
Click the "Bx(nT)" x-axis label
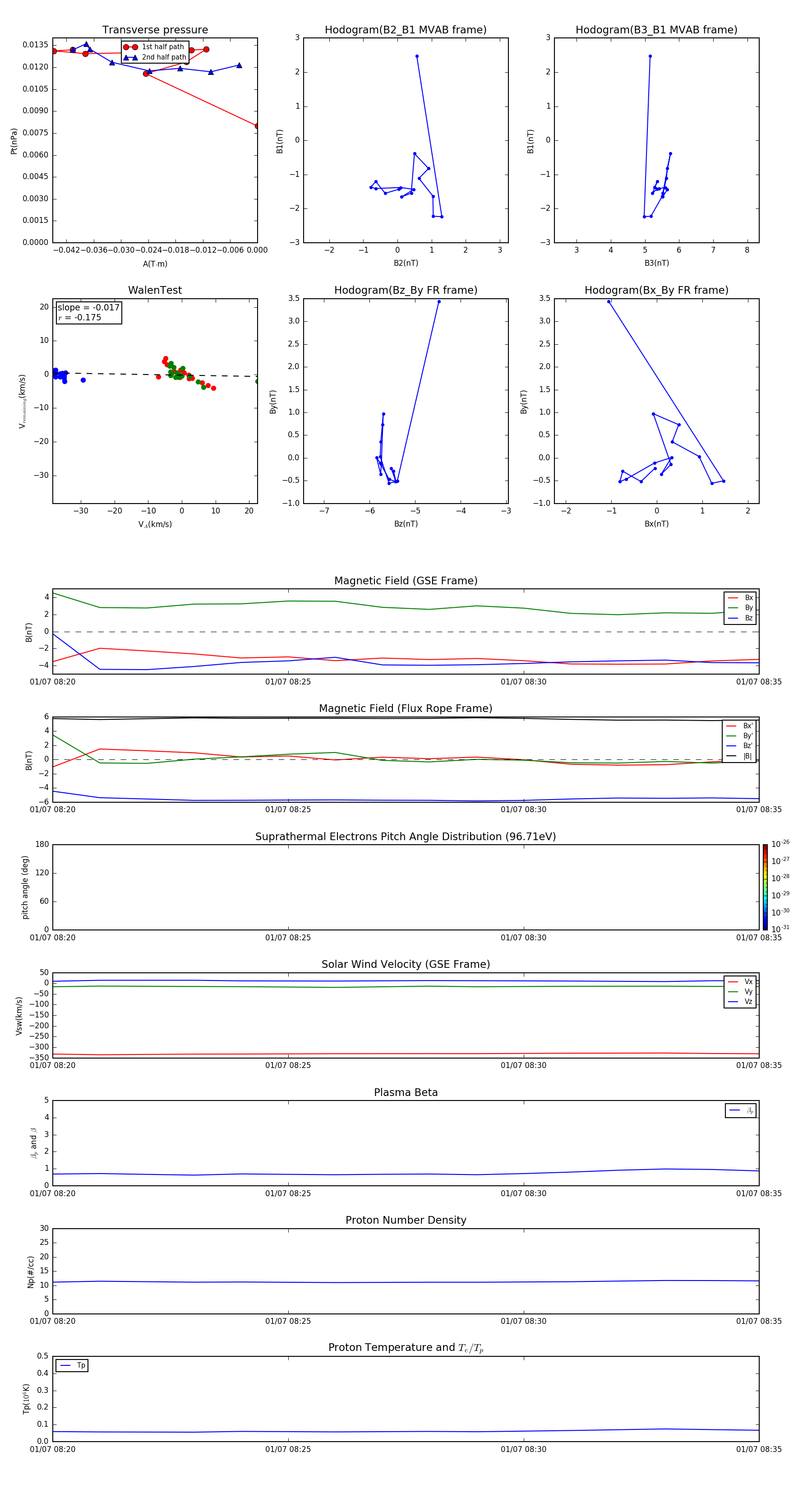tap(656, 524)
